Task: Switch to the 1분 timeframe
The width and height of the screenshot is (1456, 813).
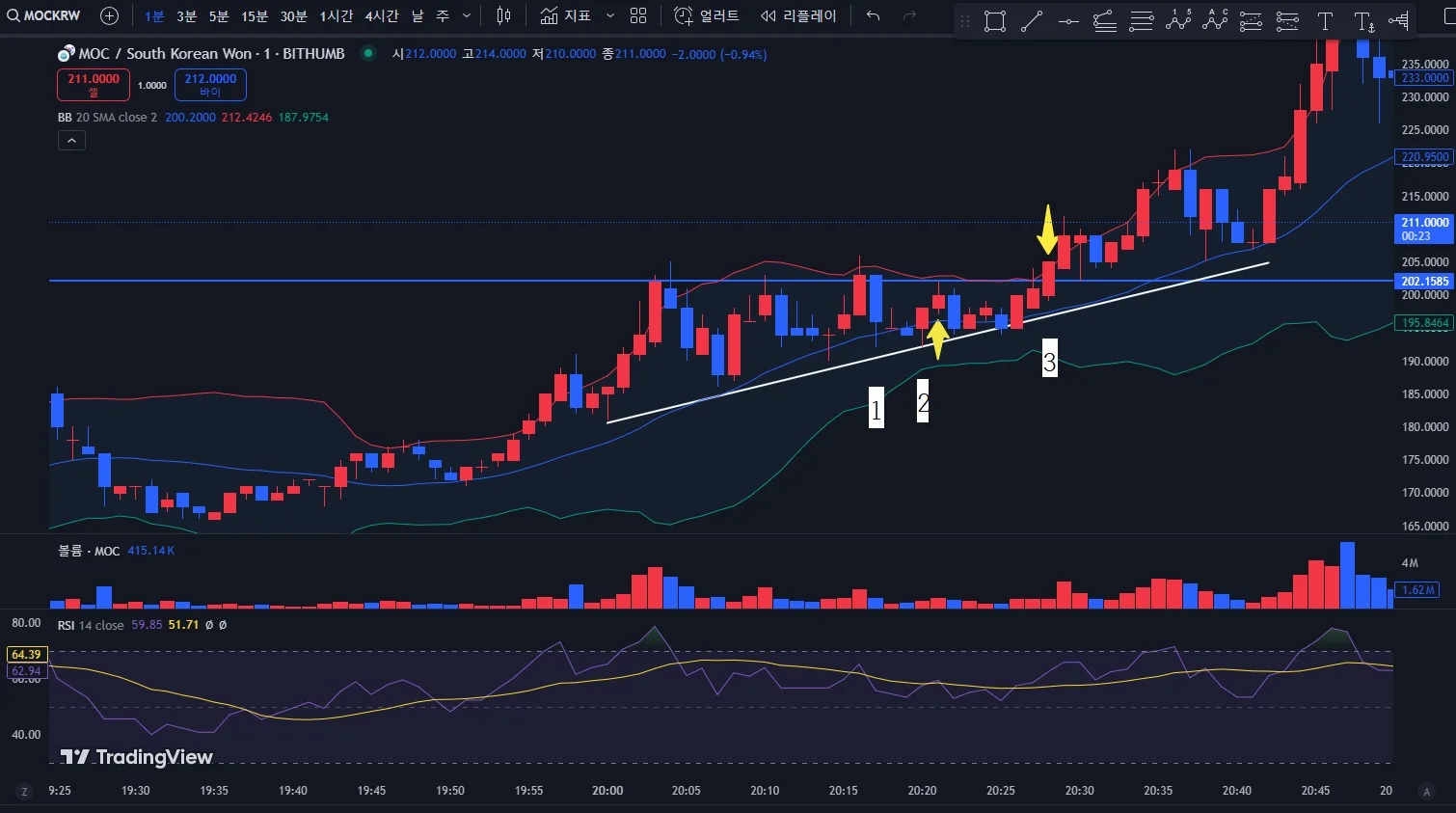Action: coord(154,16)
